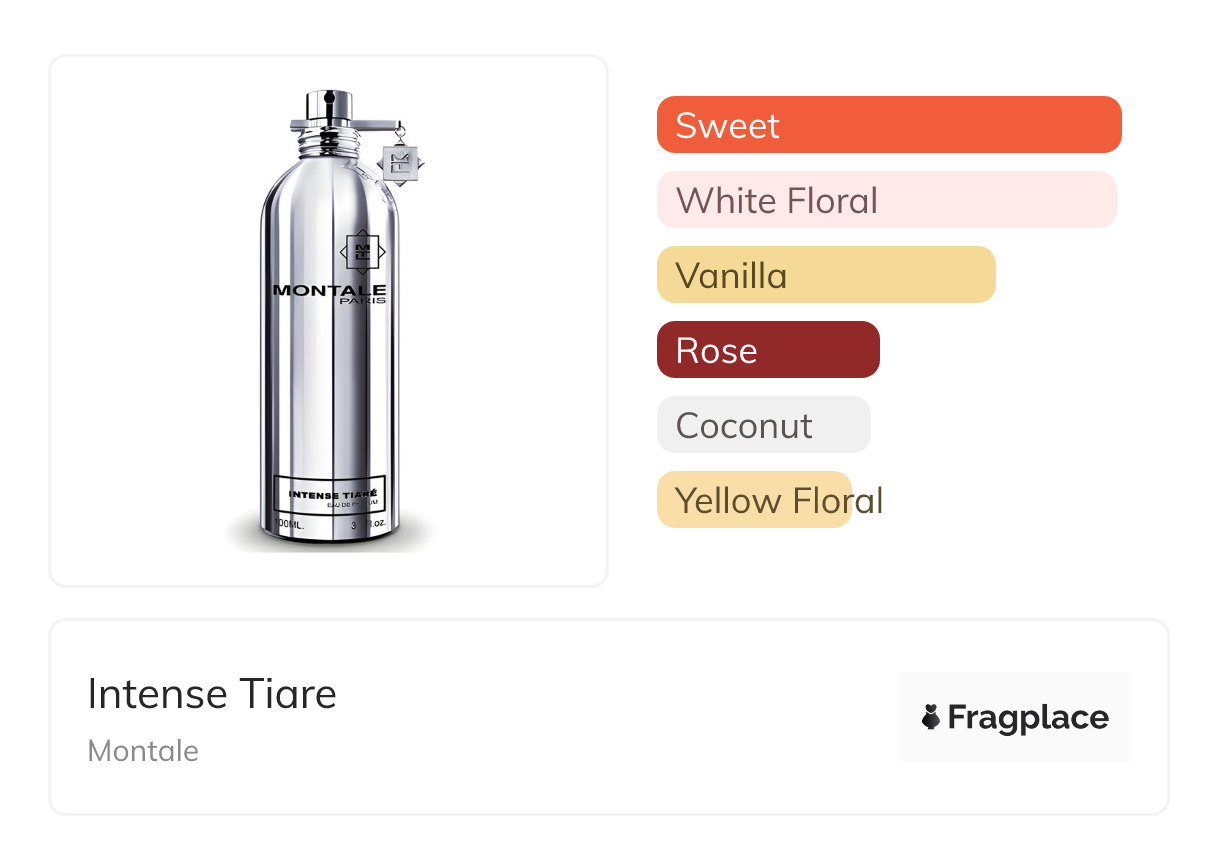Click the 100ML marking on the bottle
Image resolution: width=1218 pixels, height=864 pixels.
tap(290, 525)
